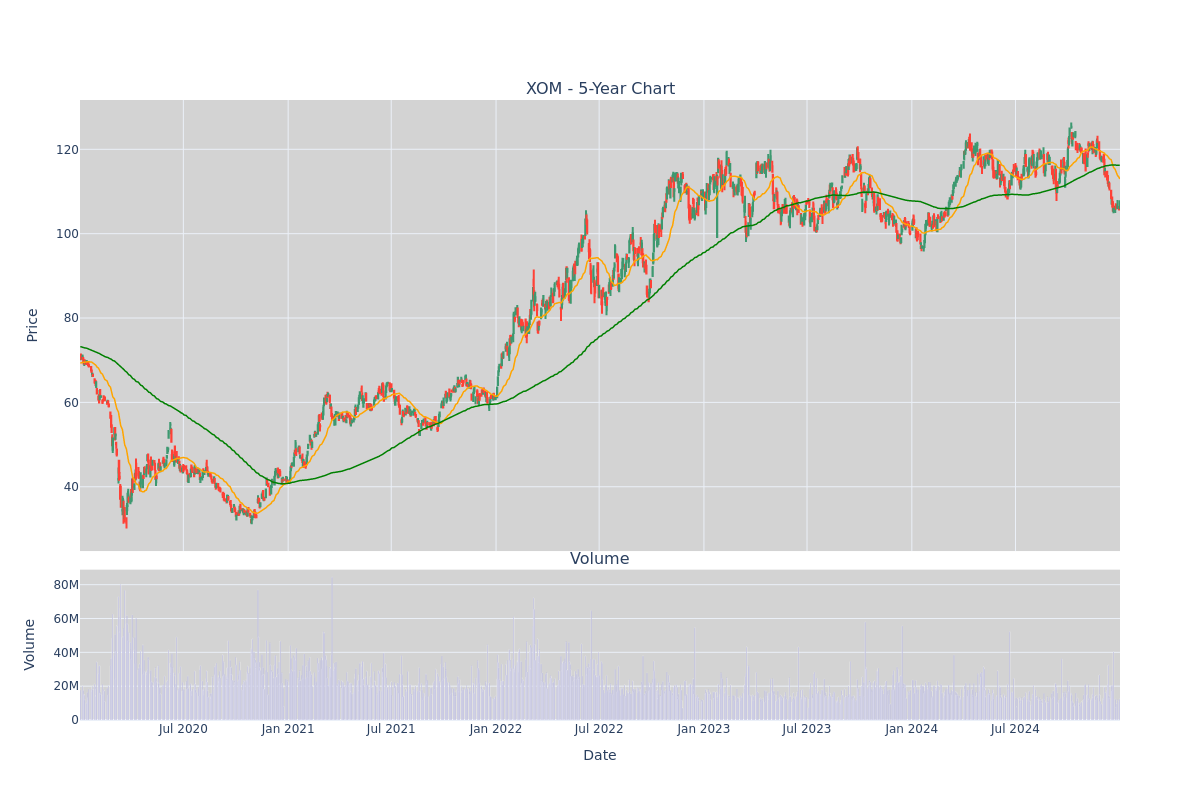Select the 20M volume tick label
Image resolution: width=1200 pixels, height=800 pixels.
(x=66, y=686)
